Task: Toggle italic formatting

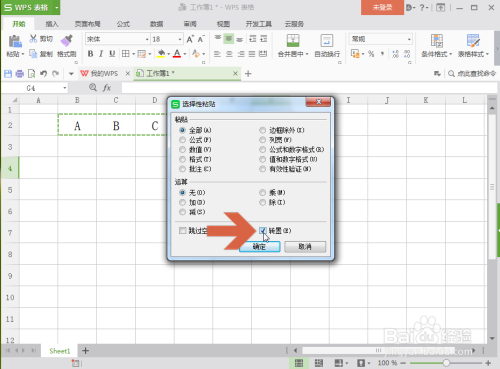Action: click(x=101, y=54)
